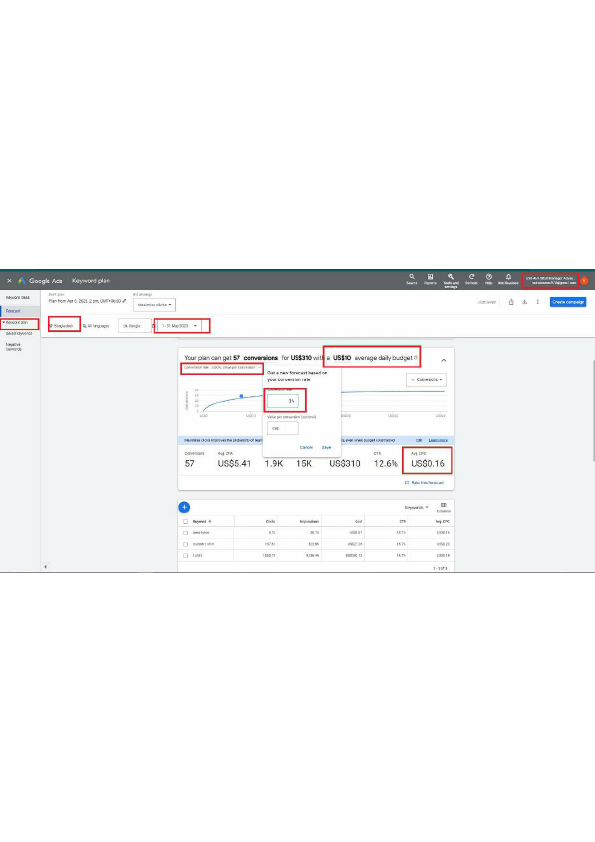The width and height of the screenshot is (595, 842).
Task: Sort by the Impressions column header
Action: 309,521
